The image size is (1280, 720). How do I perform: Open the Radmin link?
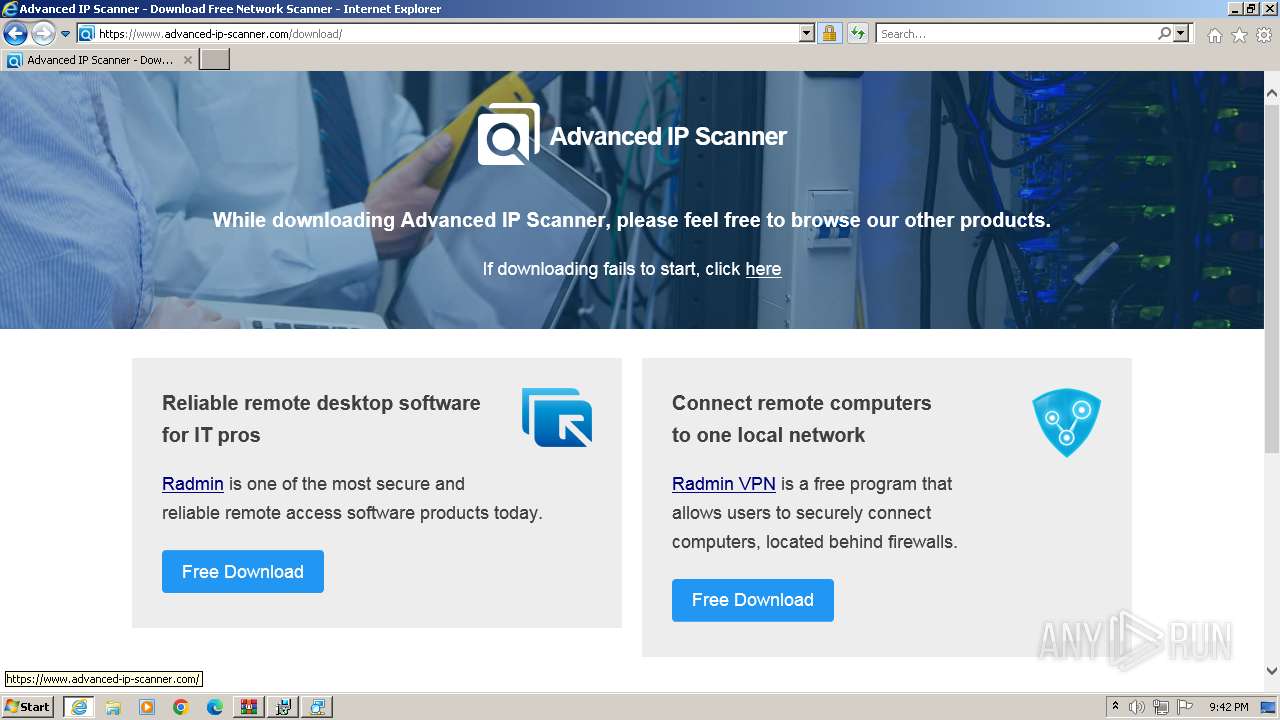coord(193,484)
